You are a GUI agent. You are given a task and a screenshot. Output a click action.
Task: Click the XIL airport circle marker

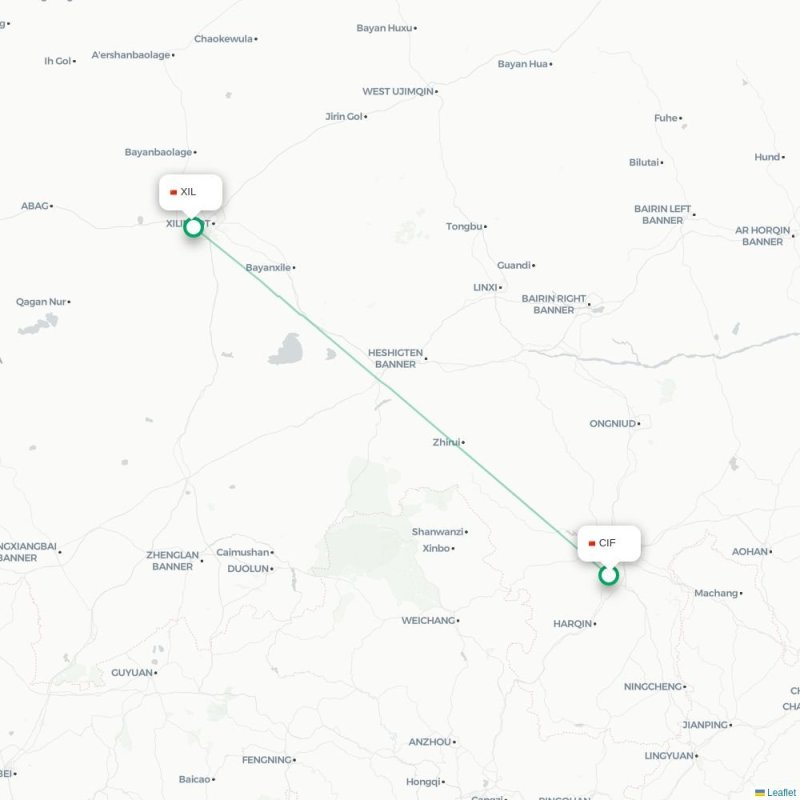193,227
